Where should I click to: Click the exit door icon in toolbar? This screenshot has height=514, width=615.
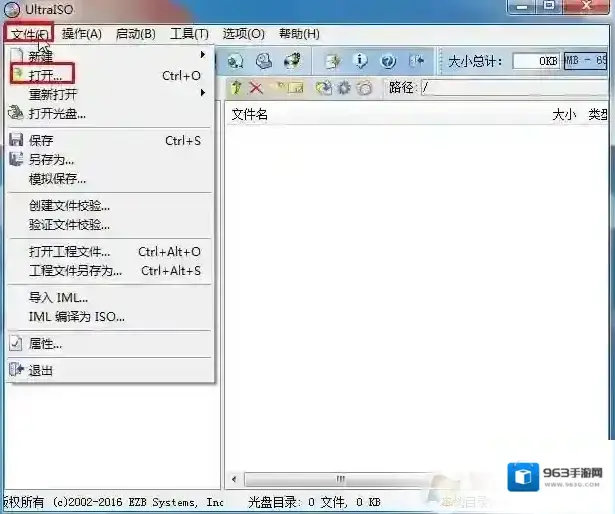pyautogui.click(x=416, y=61)
